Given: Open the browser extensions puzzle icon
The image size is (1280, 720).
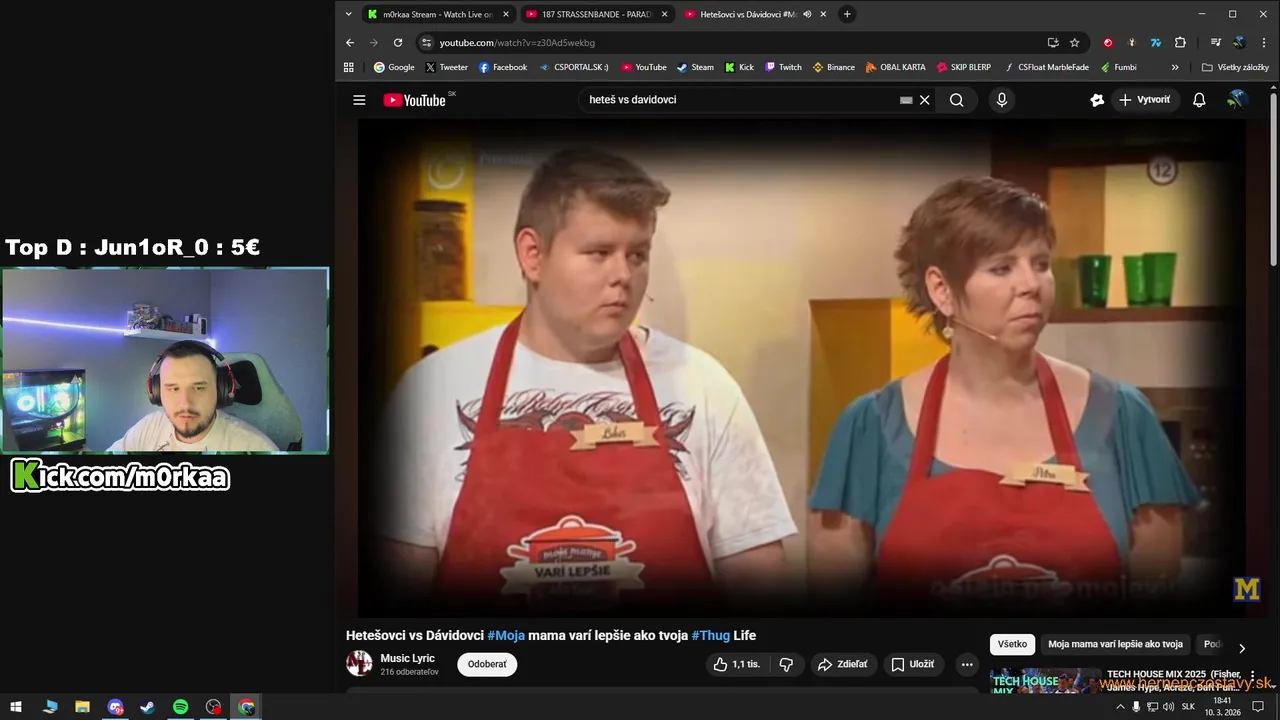Looking at the screenshot, I should (1180, 43).
